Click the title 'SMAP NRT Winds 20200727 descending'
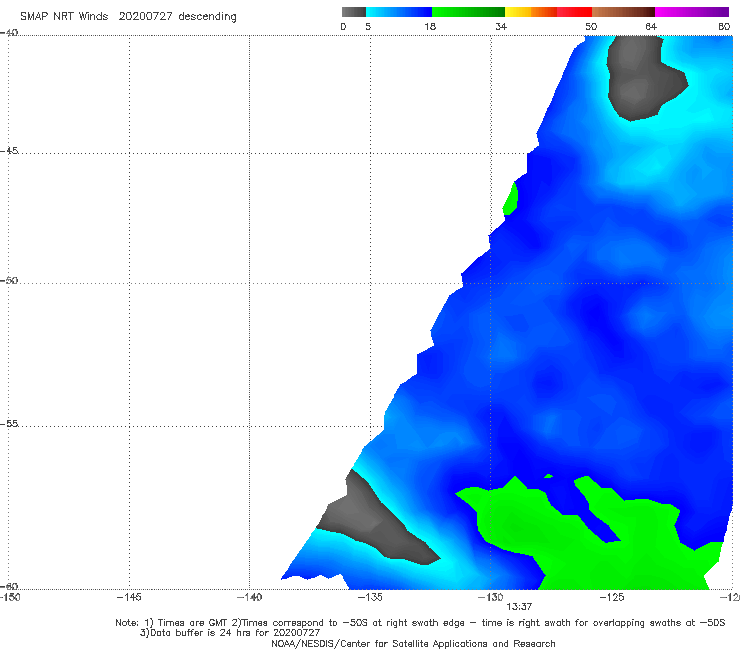This screenshot has height=650, width=740. pyautogui.click(x=128, y=17)
